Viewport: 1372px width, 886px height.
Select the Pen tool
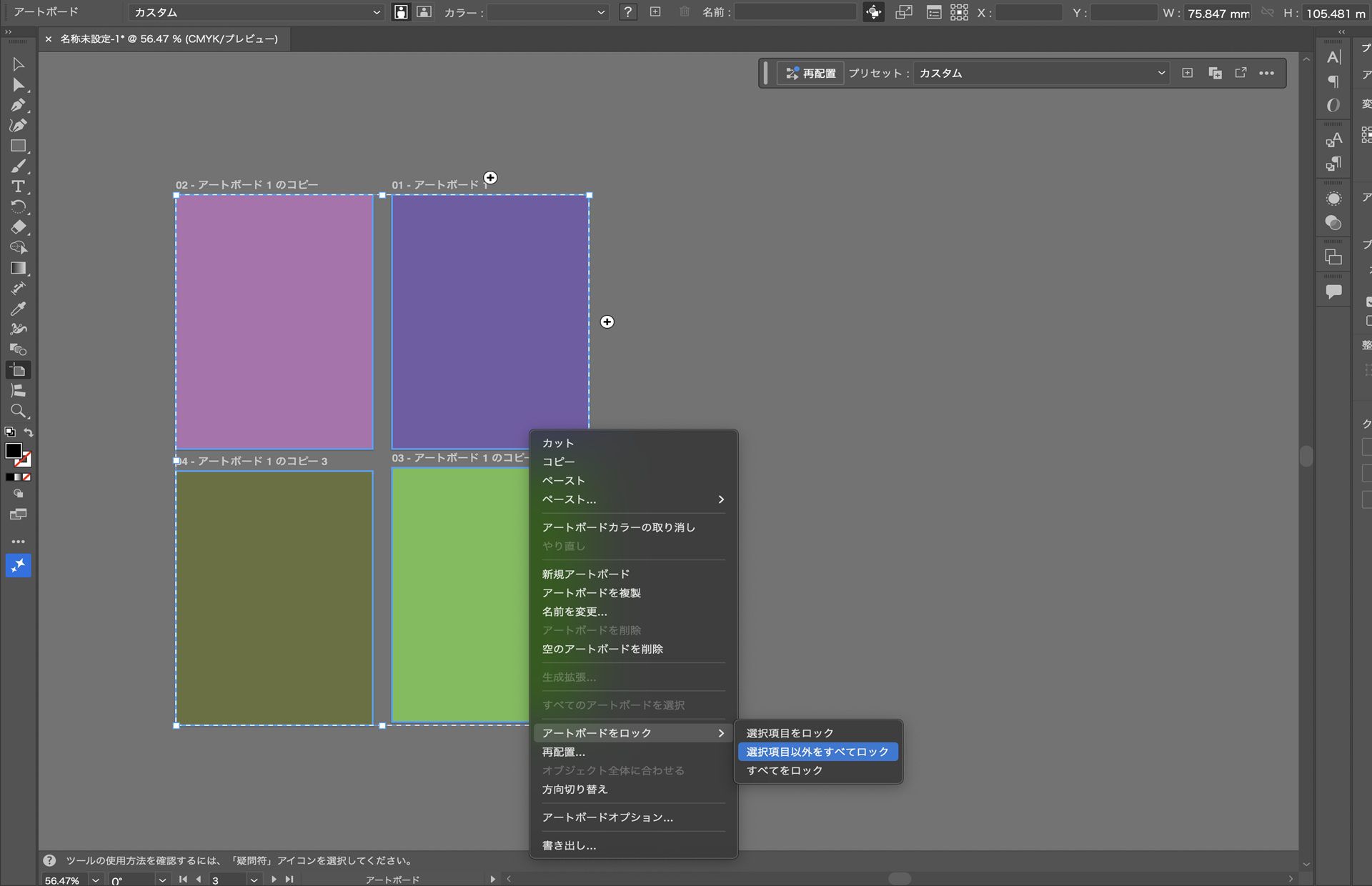[18, 105]
